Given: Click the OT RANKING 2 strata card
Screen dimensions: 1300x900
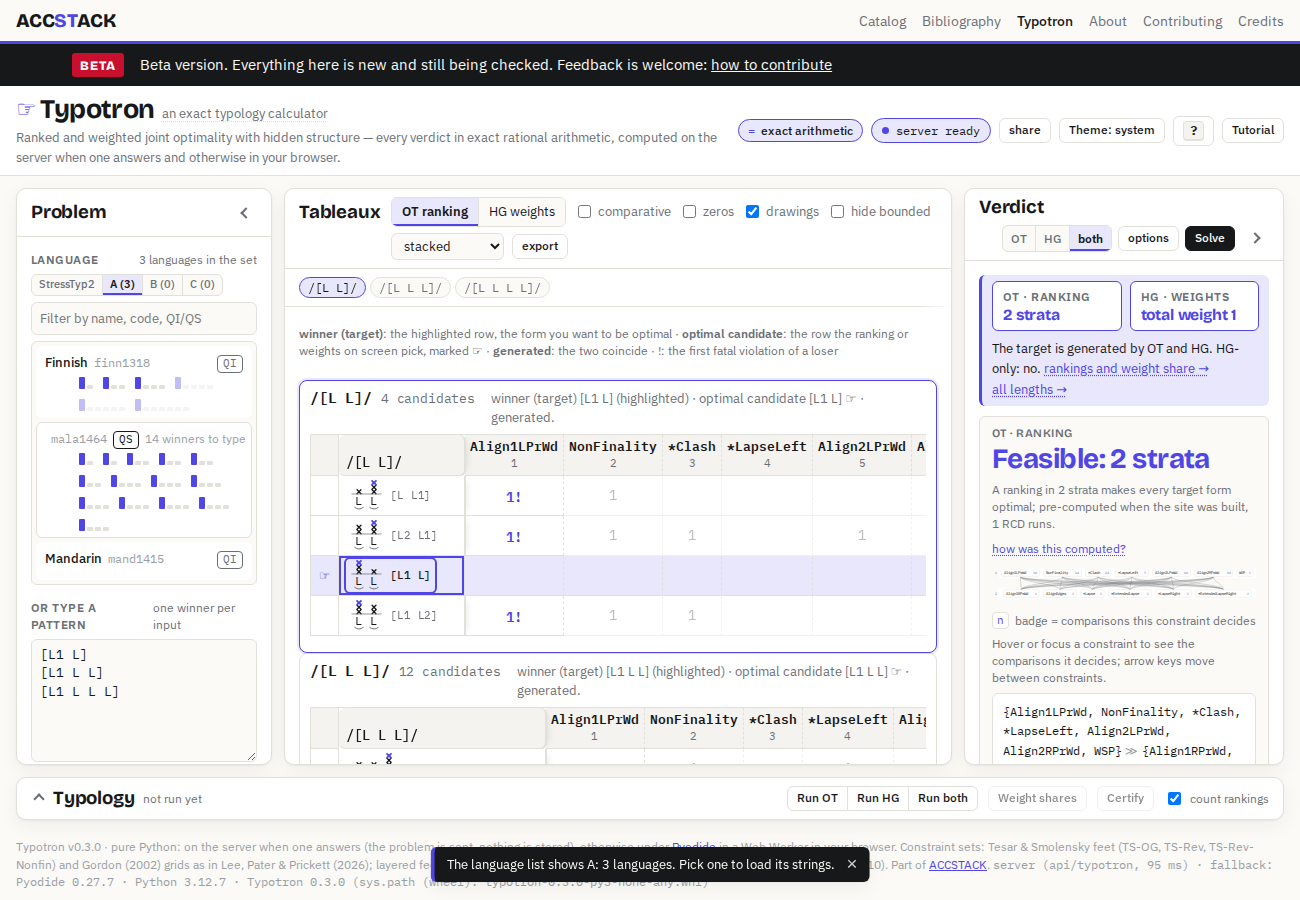Looking at the screenshot, I should click(x=1057, y=306).
